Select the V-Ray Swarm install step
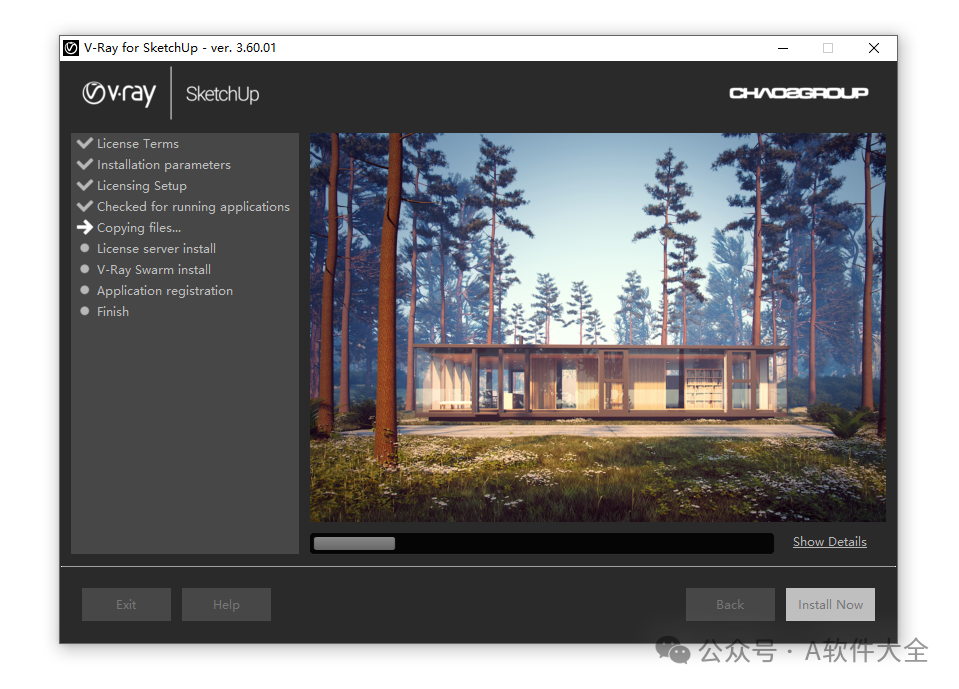Screen dimensions: 959x689 (154, 270)
